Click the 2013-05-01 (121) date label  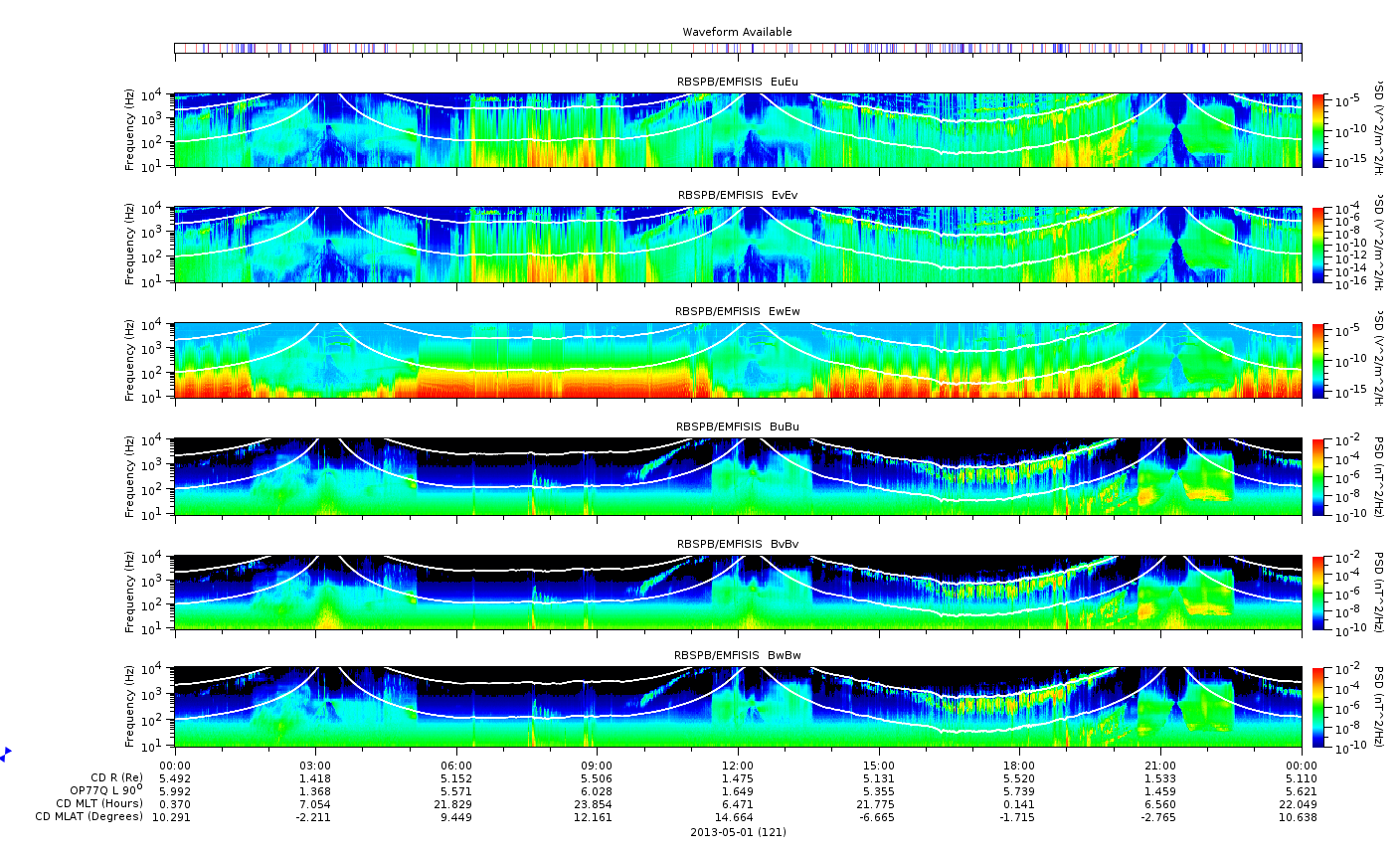(737, 832)
